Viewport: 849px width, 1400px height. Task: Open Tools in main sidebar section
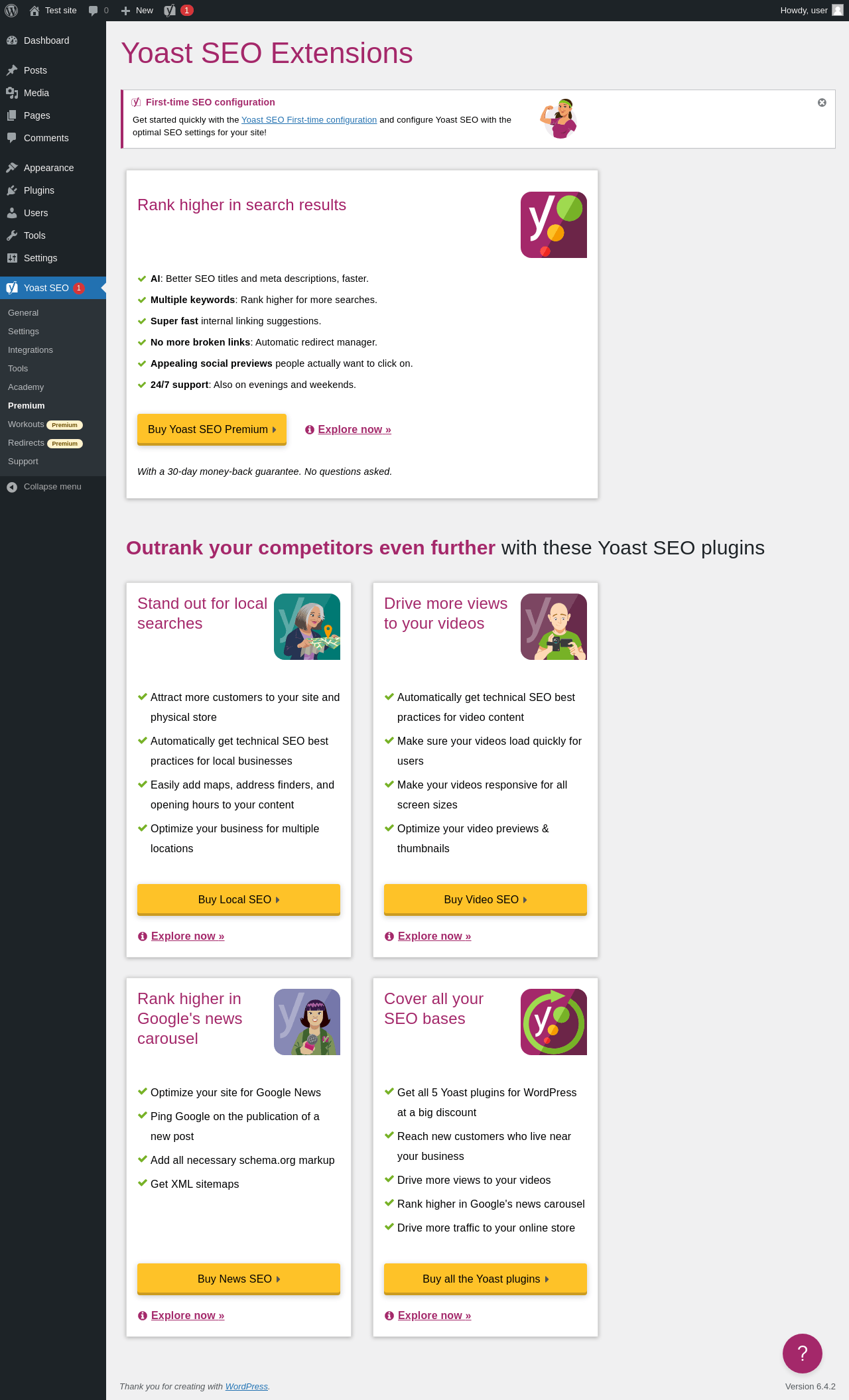[x=53, y=235]
